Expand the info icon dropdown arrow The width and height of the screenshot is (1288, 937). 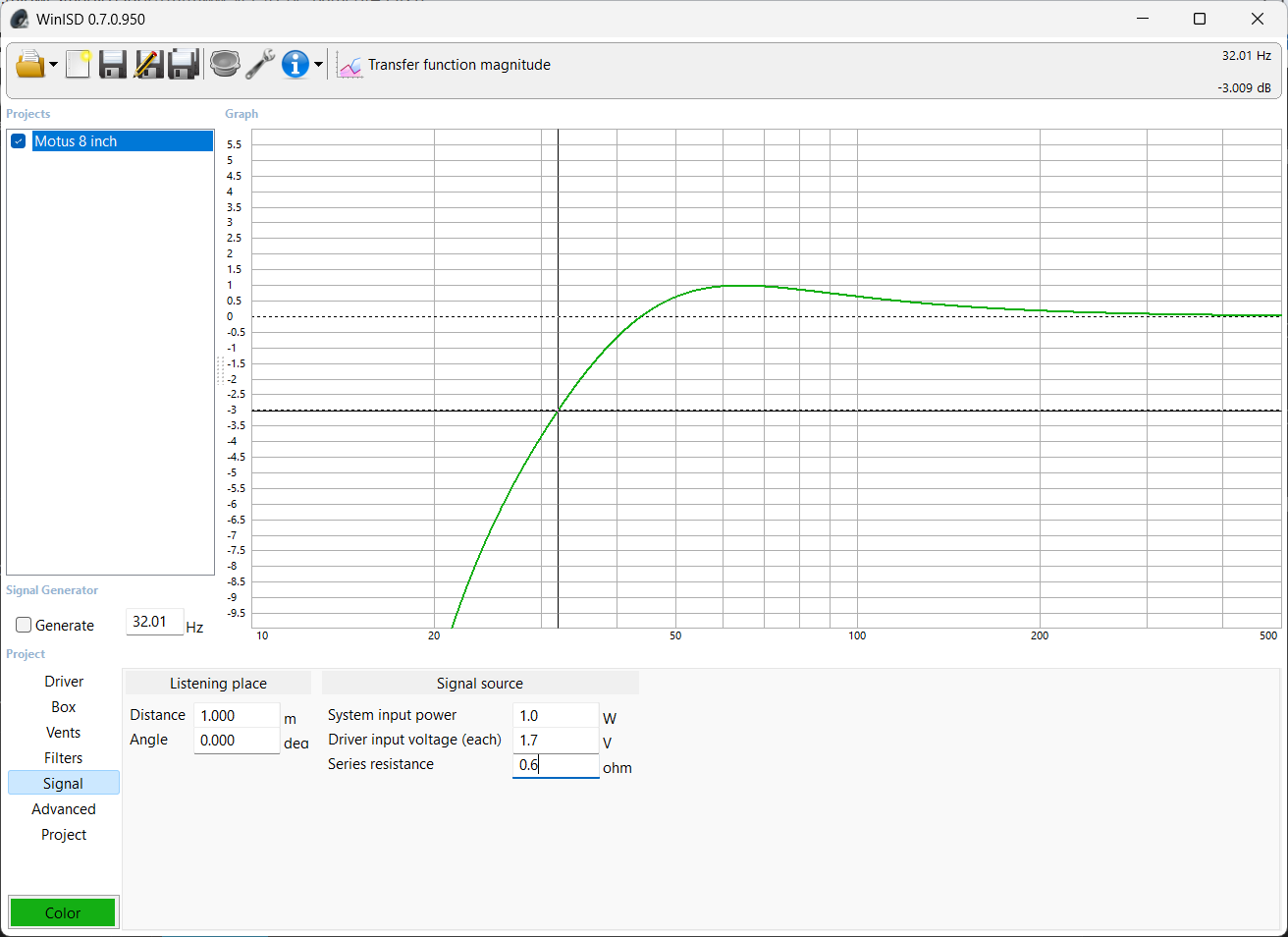tap(318, 66)
